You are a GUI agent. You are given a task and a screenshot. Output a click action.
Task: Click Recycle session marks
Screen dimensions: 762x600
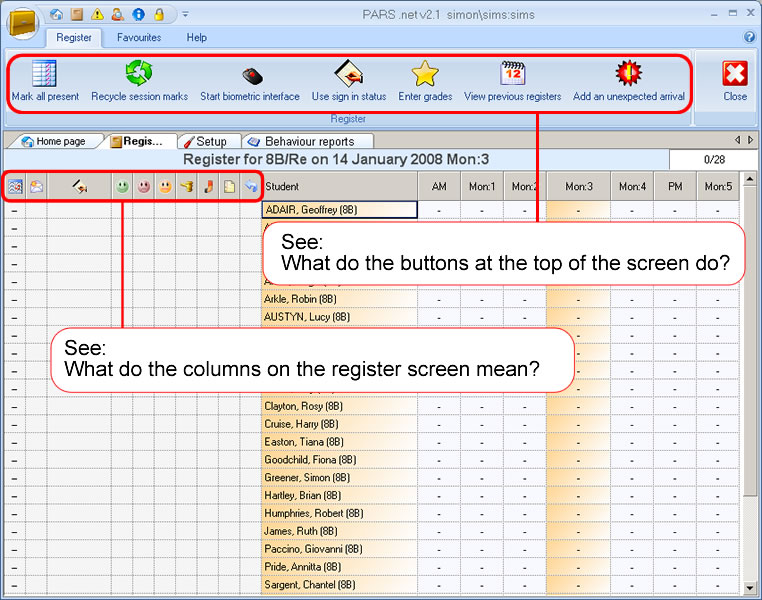point(139,81)
